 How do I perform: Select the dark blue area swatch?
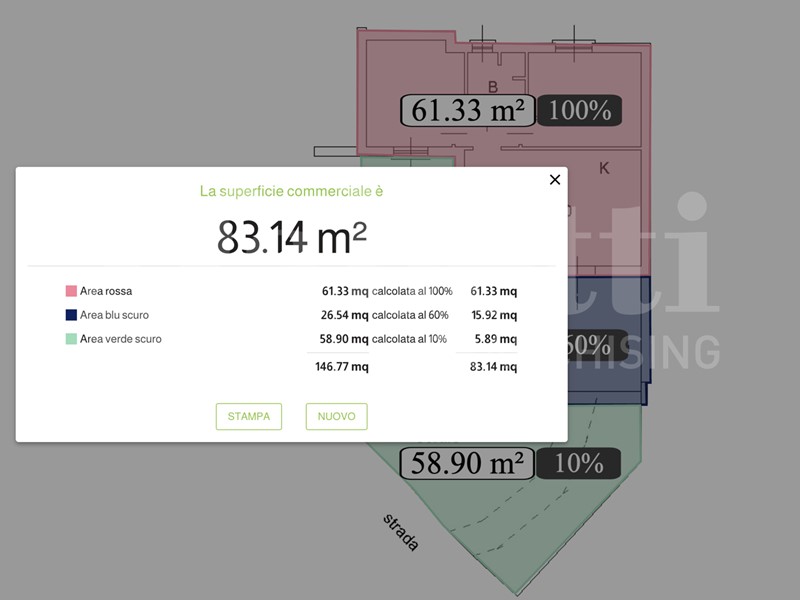tap(71, 315)
